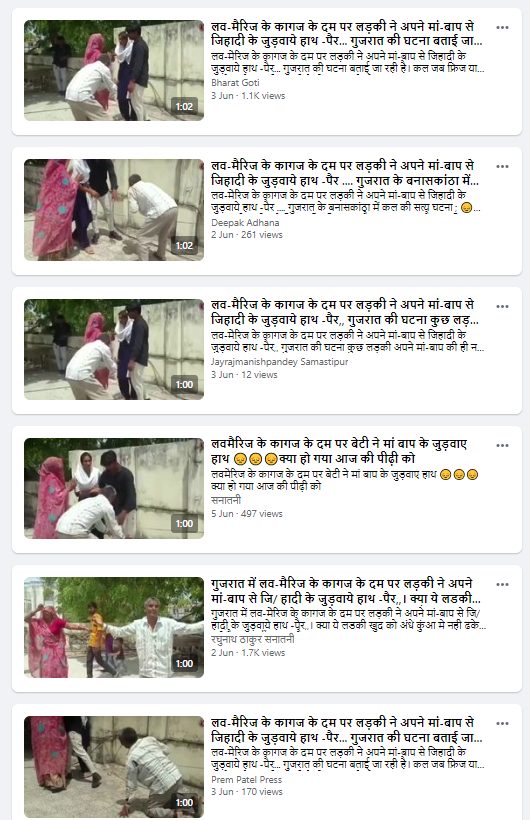The image size is (530, 820).
Task: Click video title mentioning गुजरात के बनासकांठा
Action: click(345, 173)
